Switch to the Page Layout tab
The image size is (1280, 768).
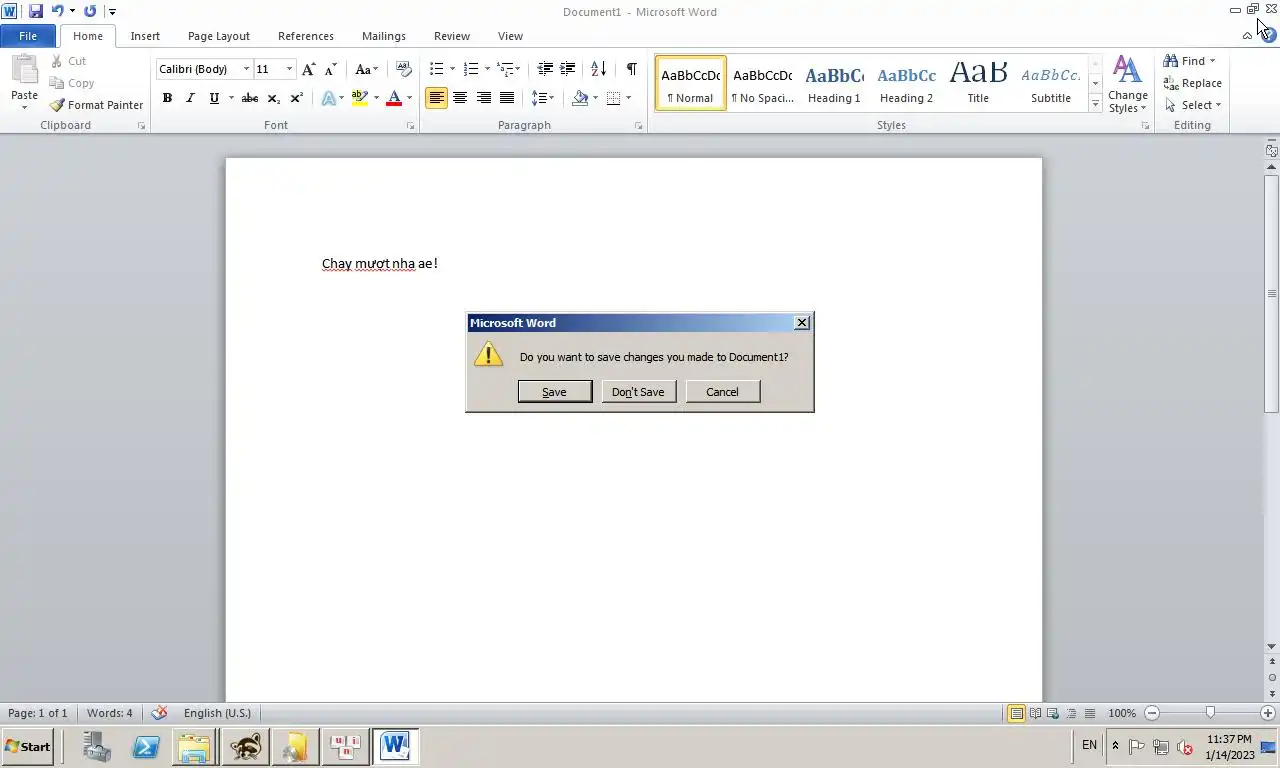219,36
